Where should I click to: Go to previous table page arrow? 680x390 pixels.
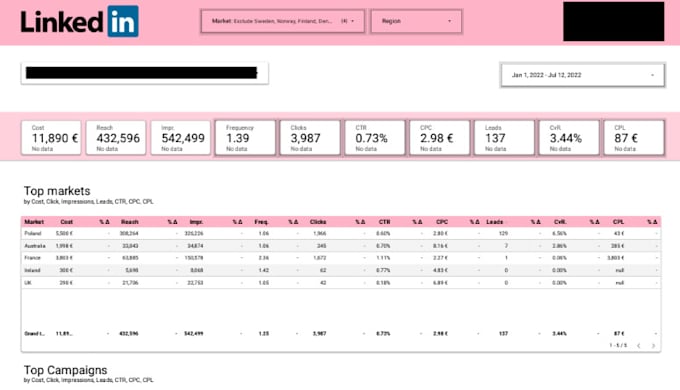tap(639, 346)
